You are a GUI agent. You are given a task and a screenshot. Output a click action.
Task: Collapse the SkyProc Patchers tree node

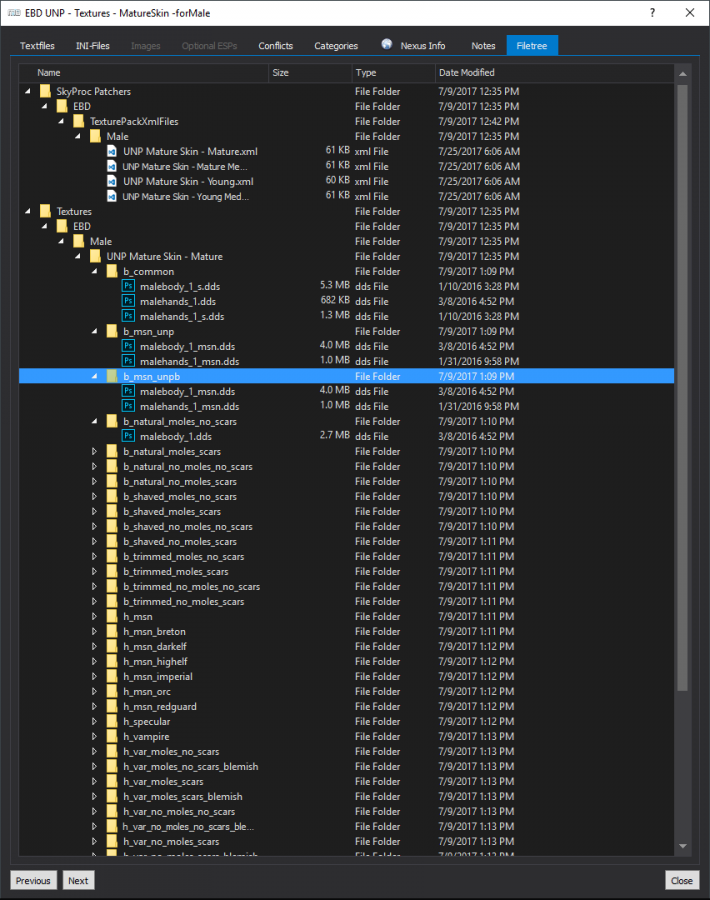[x=28, y=91]
